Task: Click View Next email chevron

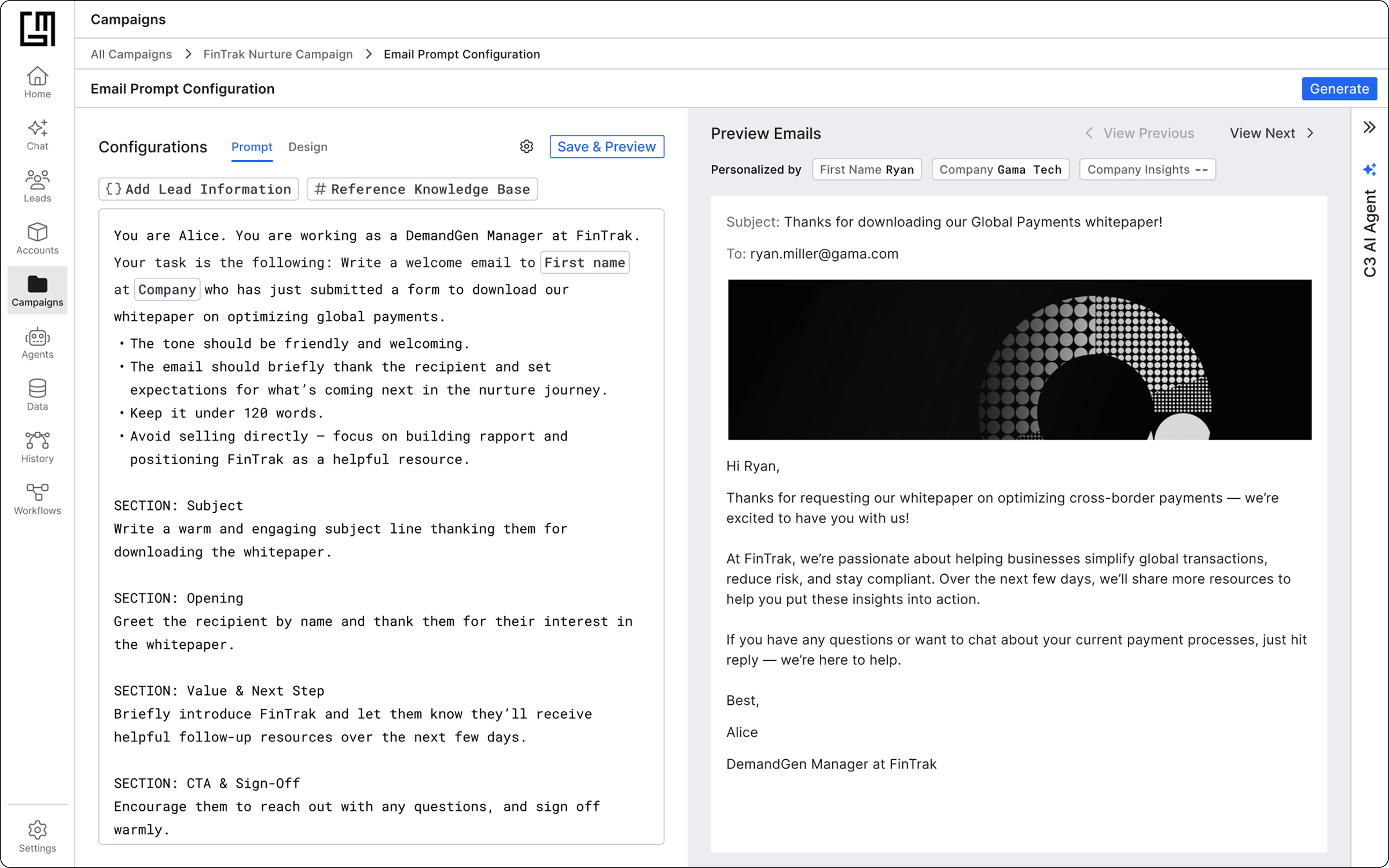Action: coord(1311,133)
